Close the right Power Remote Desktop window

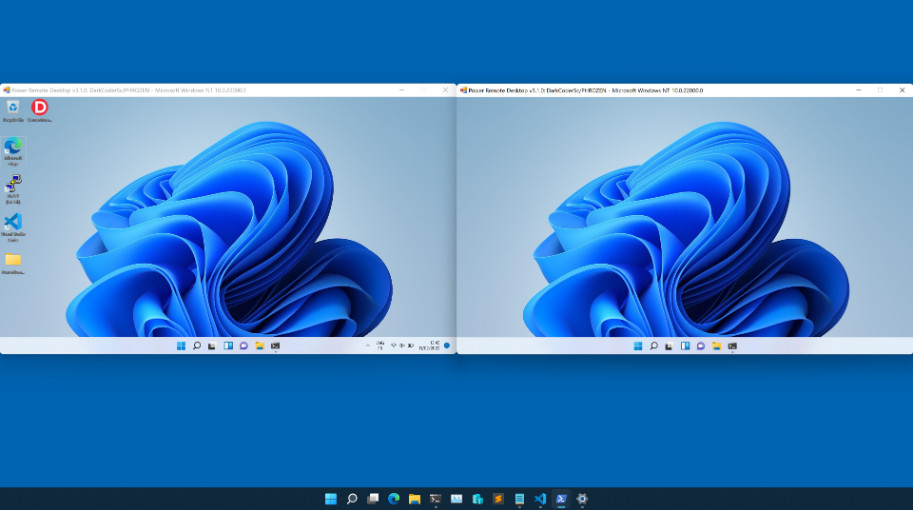pyautogui.click(x=902, y=90)
